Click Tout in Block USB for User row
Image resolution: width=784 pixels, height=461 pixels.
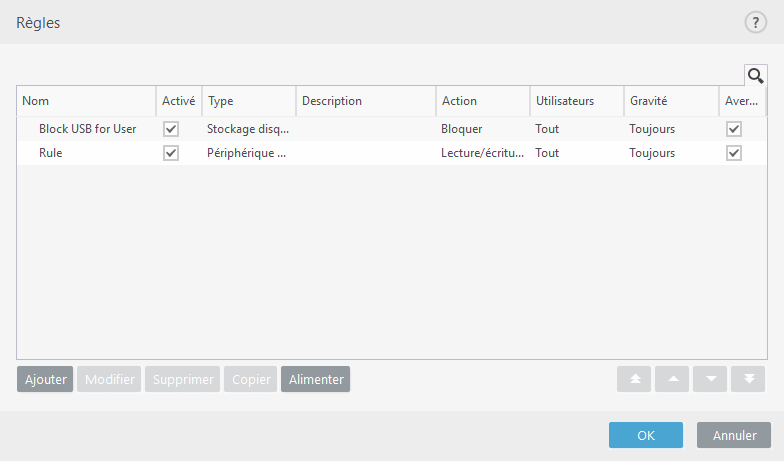pos(547,129)
